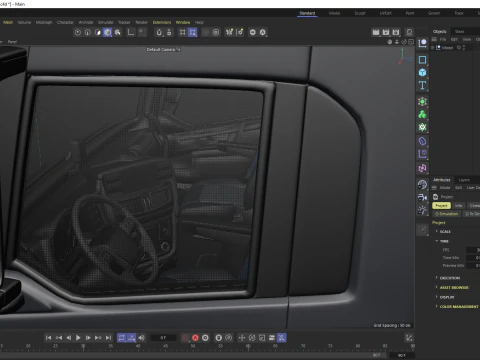Click Render to Picture Viewer icon
The height and width of the screenshot is (360, 480).
(x=386, y=32)
